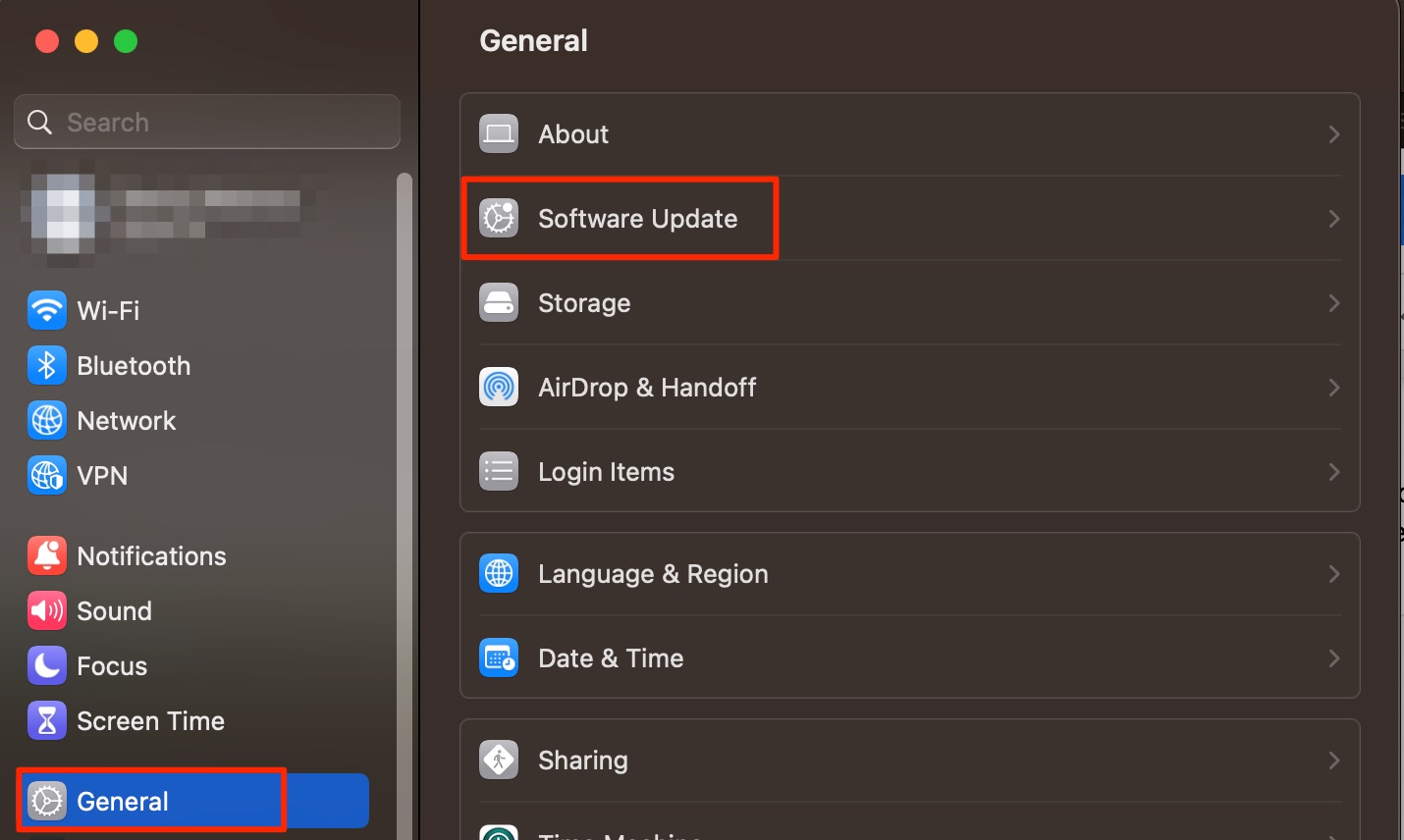
Task: Select Bluetooth label in the sidebar
Action: [134, 366]
